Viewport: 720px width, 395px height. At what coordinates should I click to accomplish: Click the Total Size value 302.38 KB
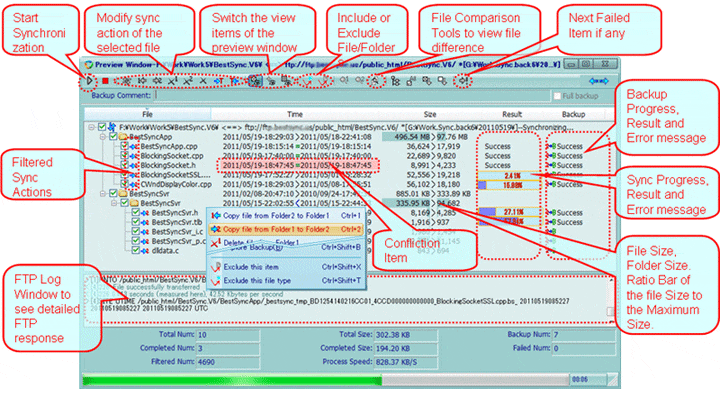405,335
